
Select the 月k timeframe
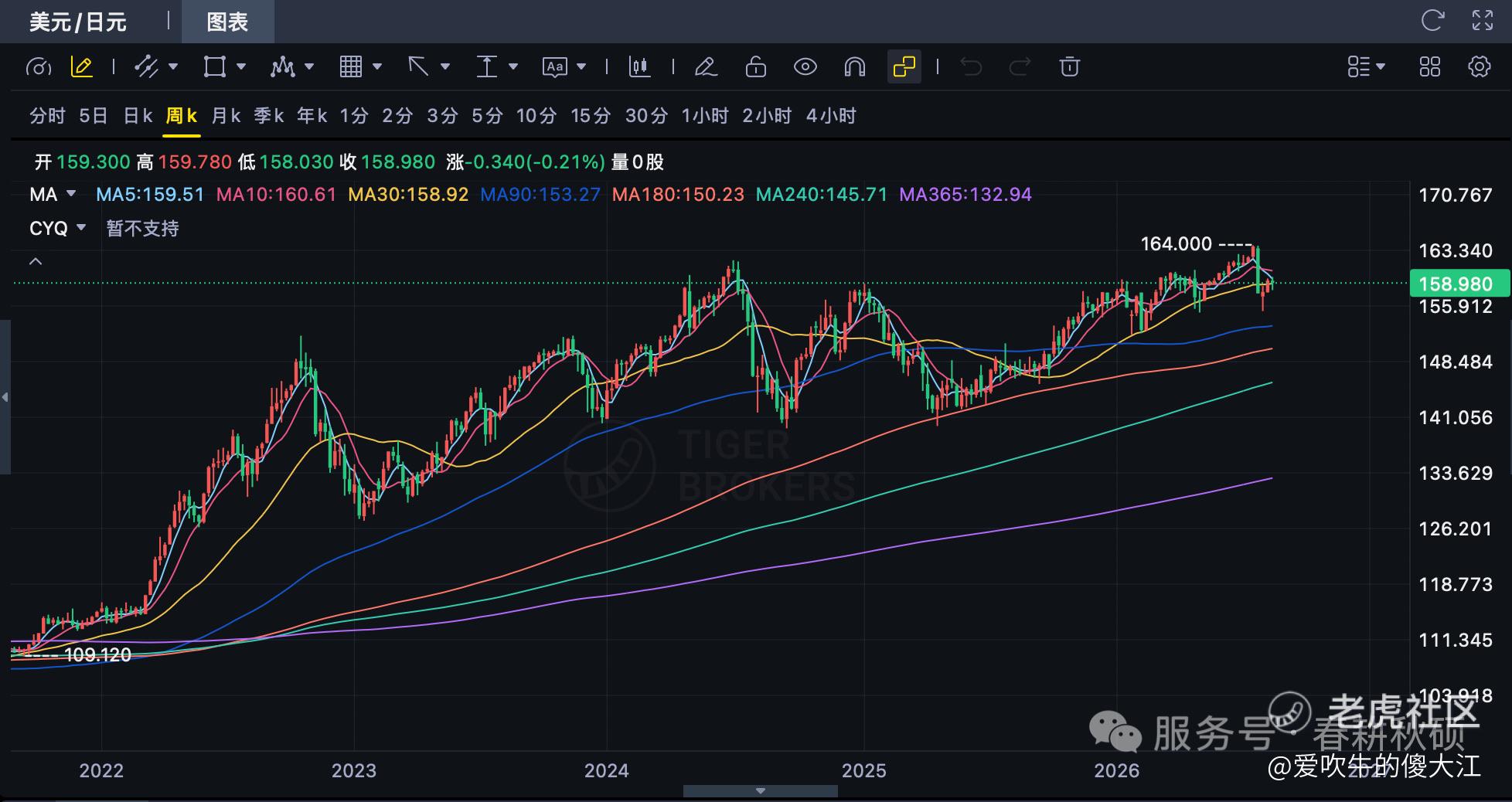[226, 116]
